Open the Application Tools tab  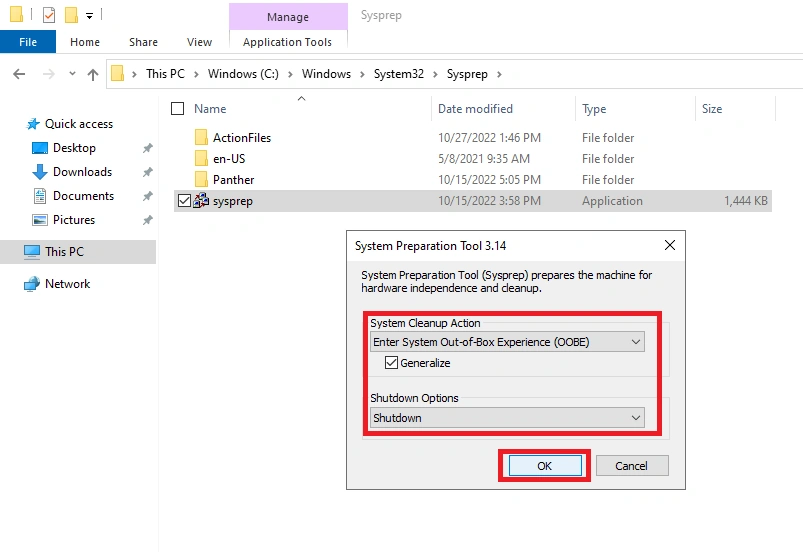coord(287,42)
